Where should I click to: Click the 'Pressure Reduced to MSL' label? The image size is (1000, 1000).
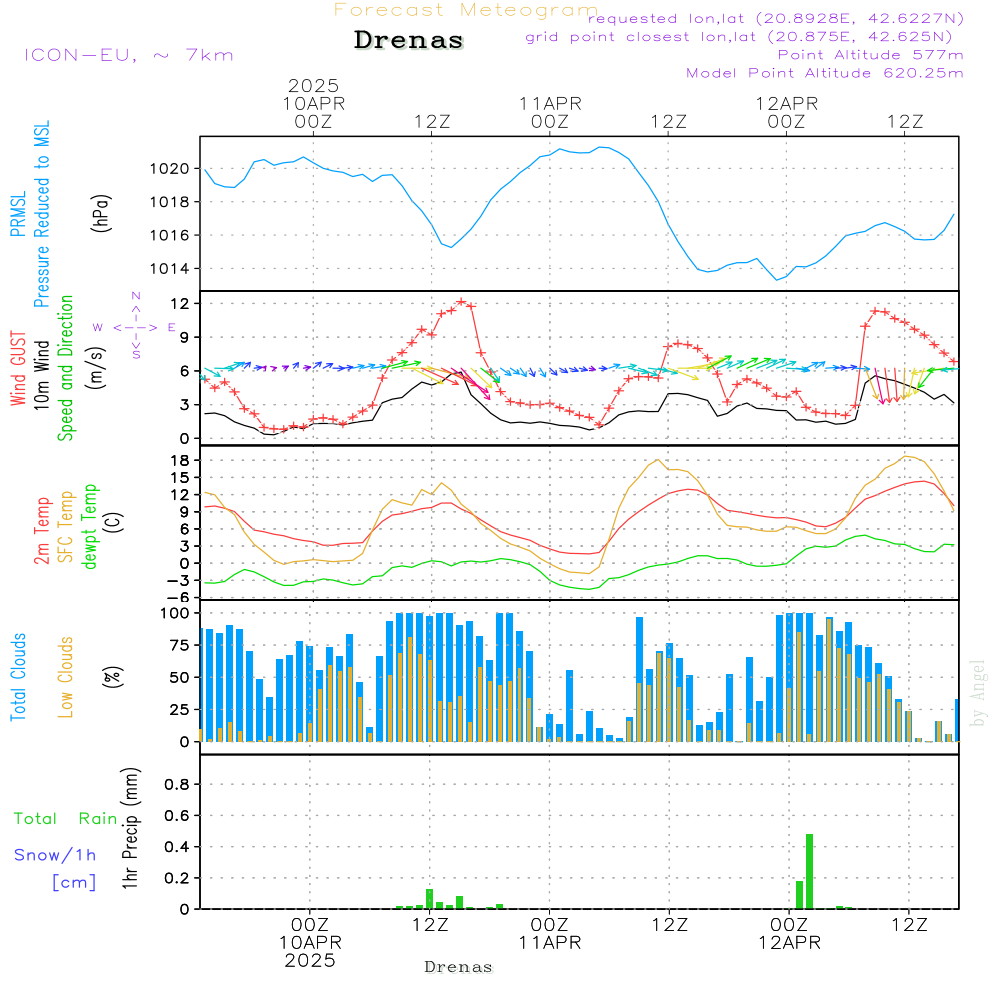click(41, 214)
